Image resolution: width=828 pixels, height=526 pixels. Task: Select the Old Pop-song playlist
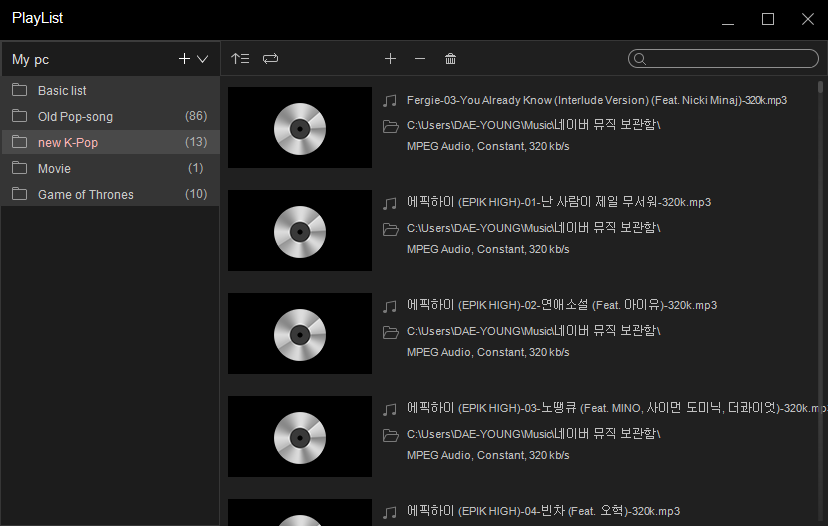(75, 117)
